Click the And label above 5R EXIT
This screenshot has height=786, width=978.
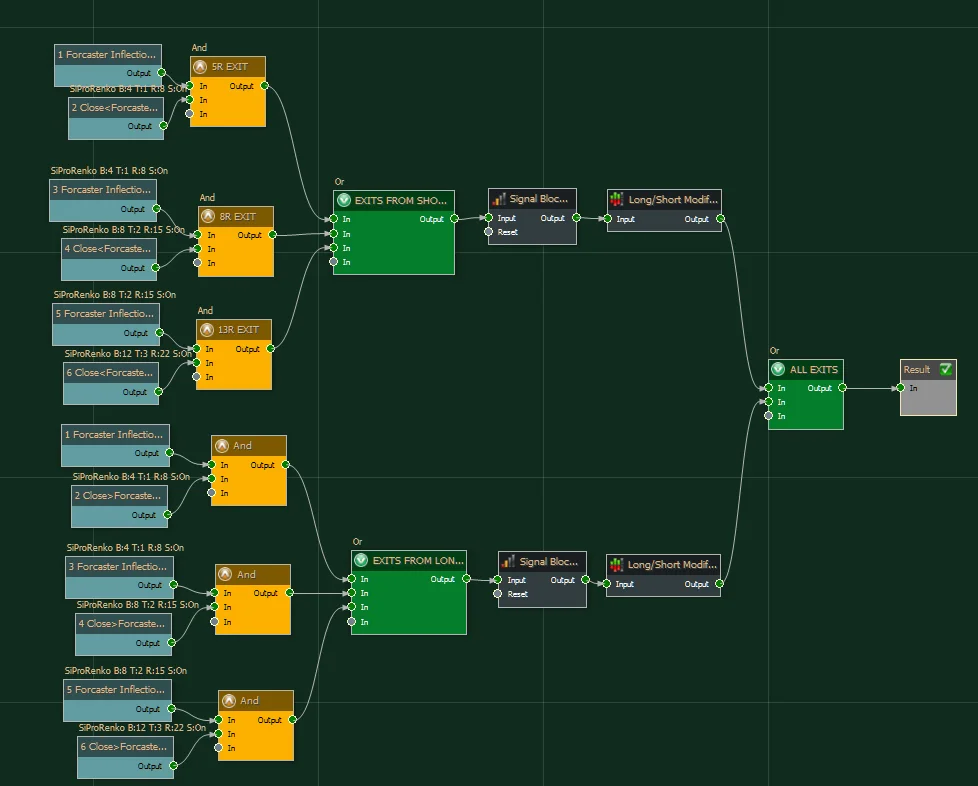199,47
